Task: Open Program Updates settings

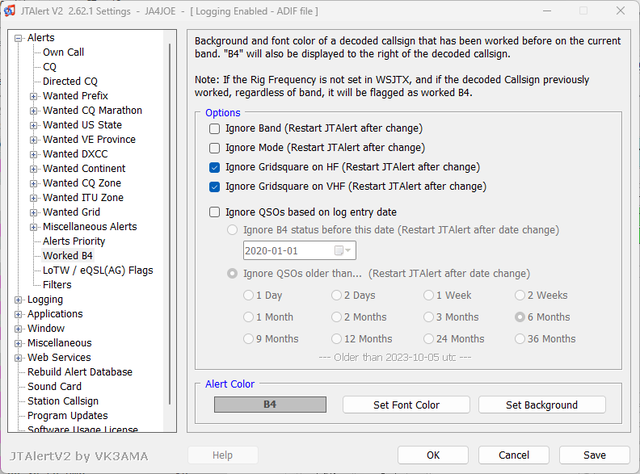Action: point(68,416)
